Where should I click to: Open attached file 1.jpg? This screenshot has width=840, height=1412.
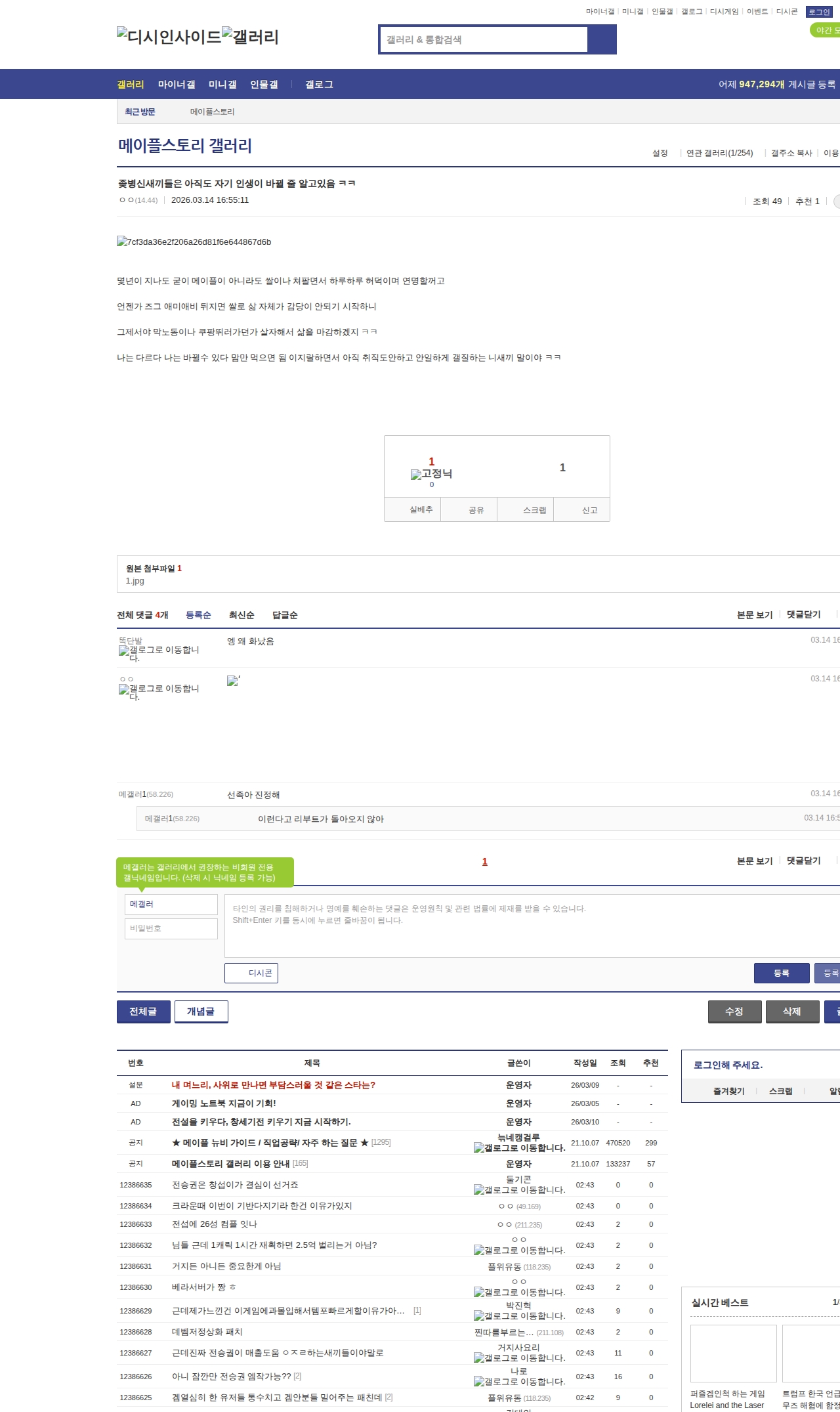click(x=135, y=581)
